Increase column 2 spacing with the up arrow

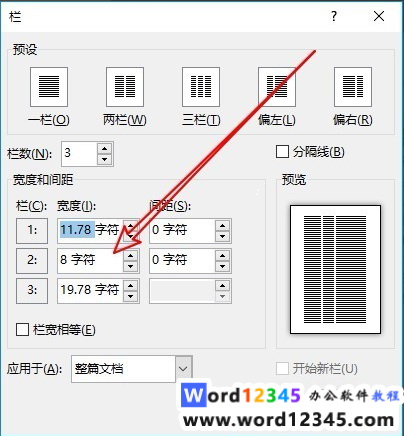(223, 256)
